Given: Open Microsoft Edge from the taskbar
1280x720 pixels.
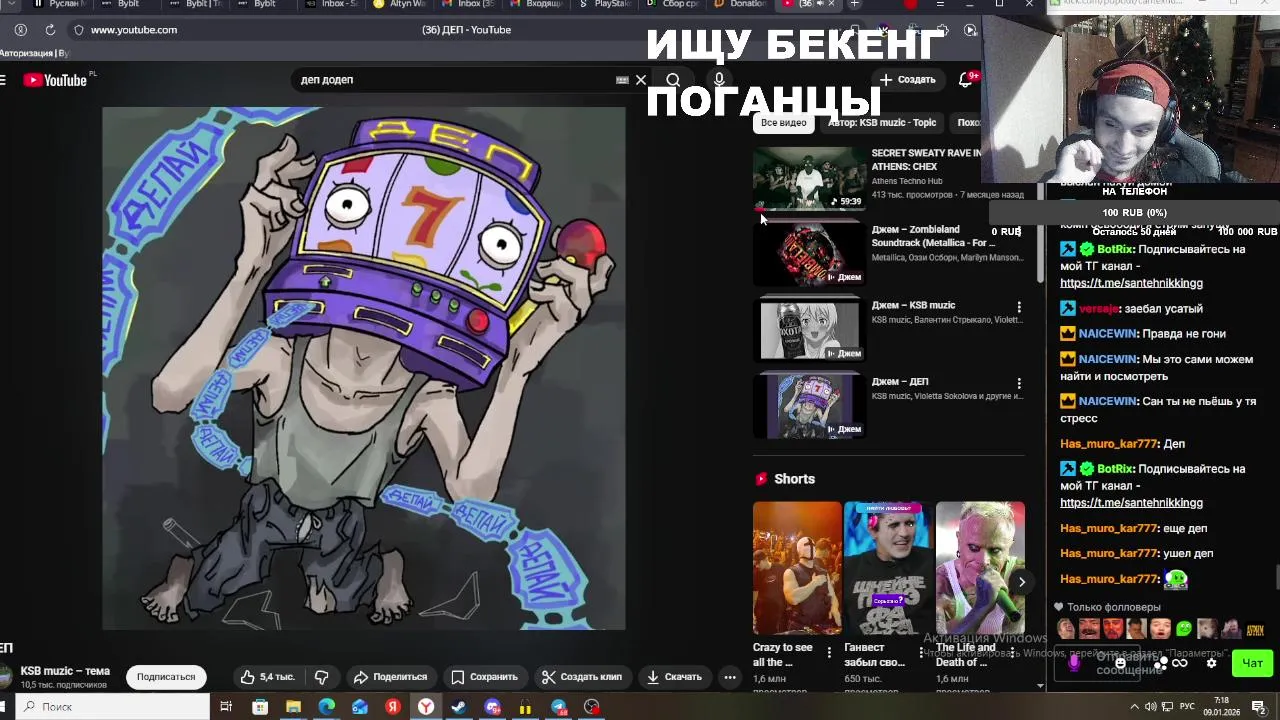Looking at the screenshot, I should [326, 707].
